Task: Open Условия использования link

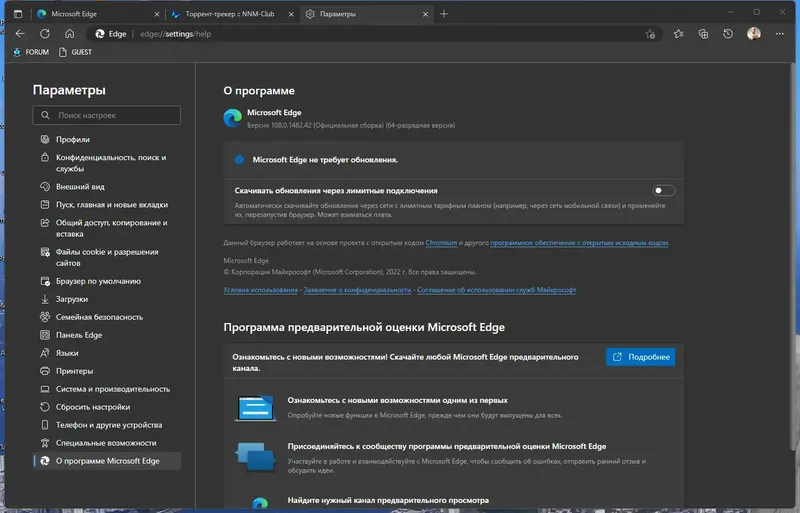Action: pyautogui.click(x=260, y=290)
